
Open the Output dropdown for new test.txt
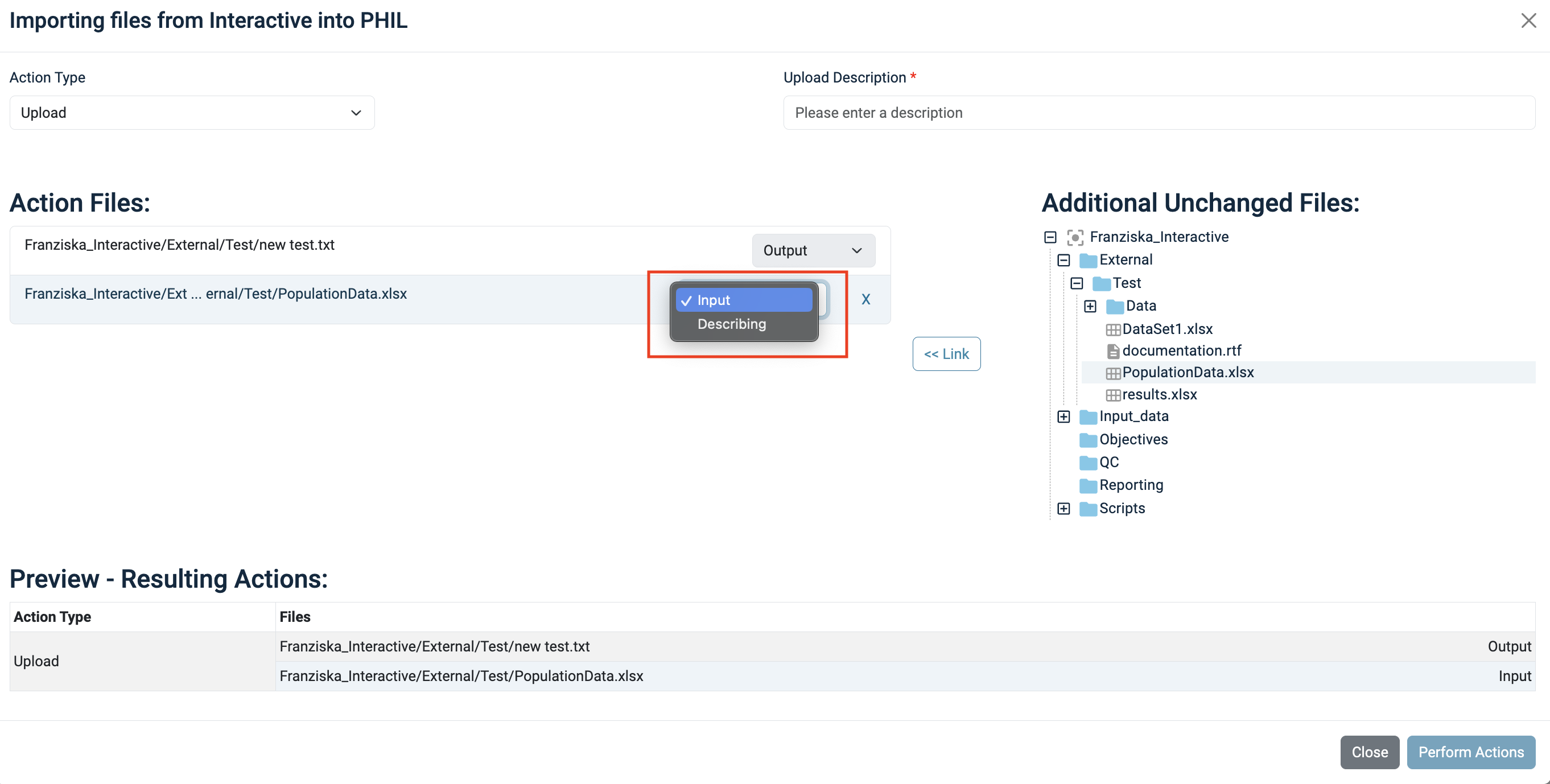click(813, 250)
